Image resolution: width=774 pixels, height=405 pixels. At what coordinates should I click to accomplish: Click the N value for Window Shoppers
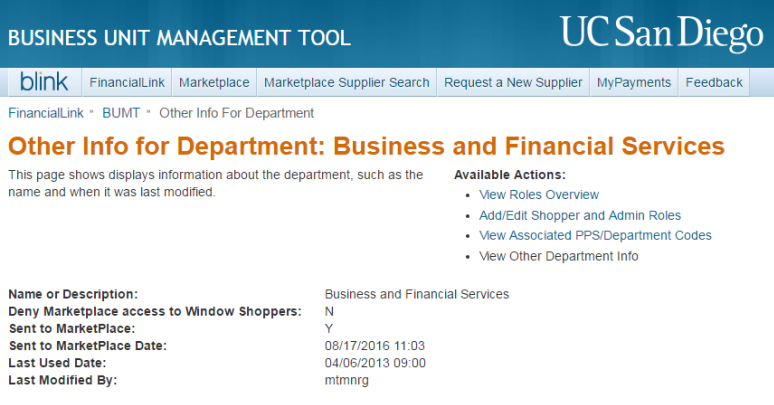[329, 311]
